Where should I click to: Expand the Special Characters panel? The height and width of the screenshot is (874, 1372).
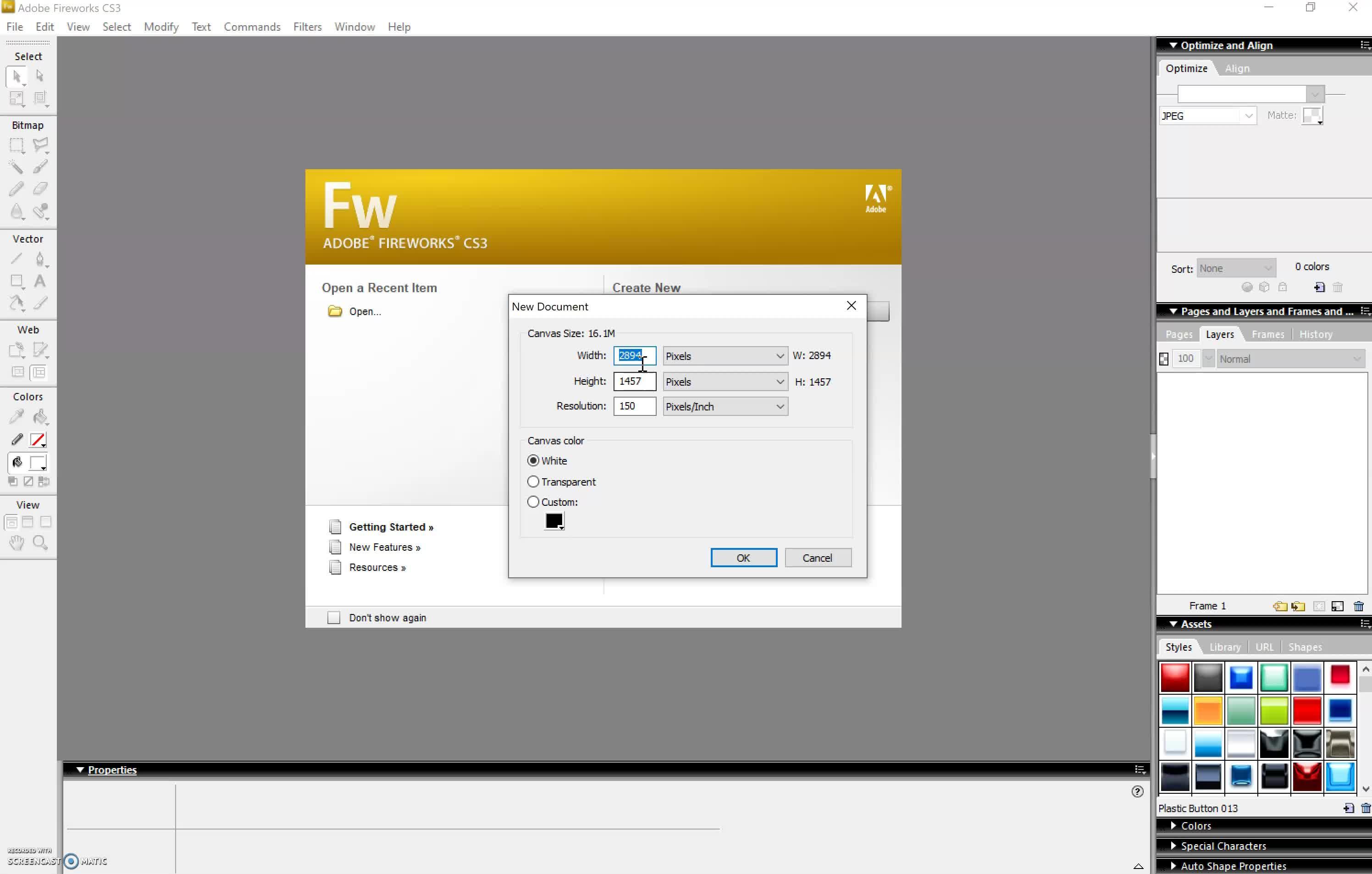tap(1223, 846)
